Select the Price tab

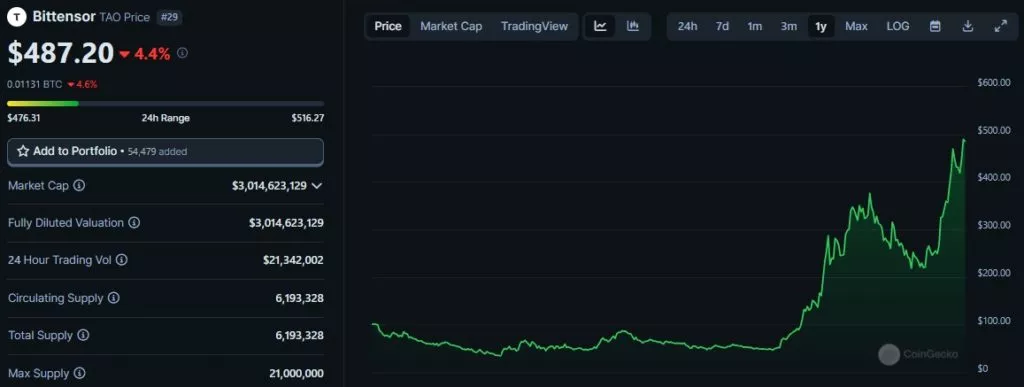(x=388, y=26)
